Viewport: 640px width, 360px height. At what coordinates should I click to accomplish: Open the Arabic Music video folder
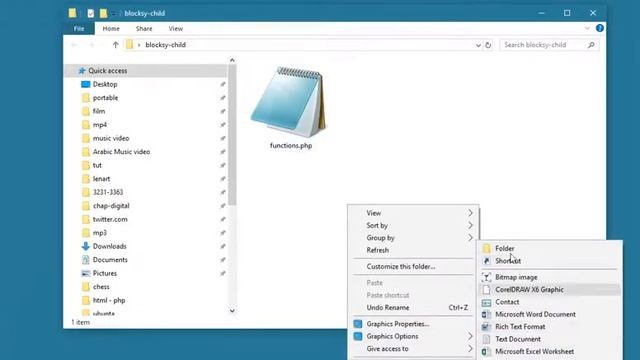(x=121, y=152)
